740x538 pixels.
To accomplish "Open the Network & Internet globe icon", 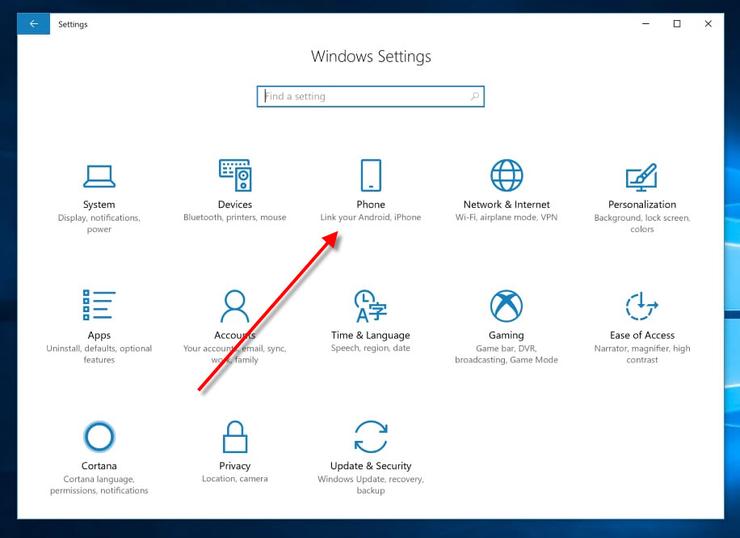I will coord(506,175).
